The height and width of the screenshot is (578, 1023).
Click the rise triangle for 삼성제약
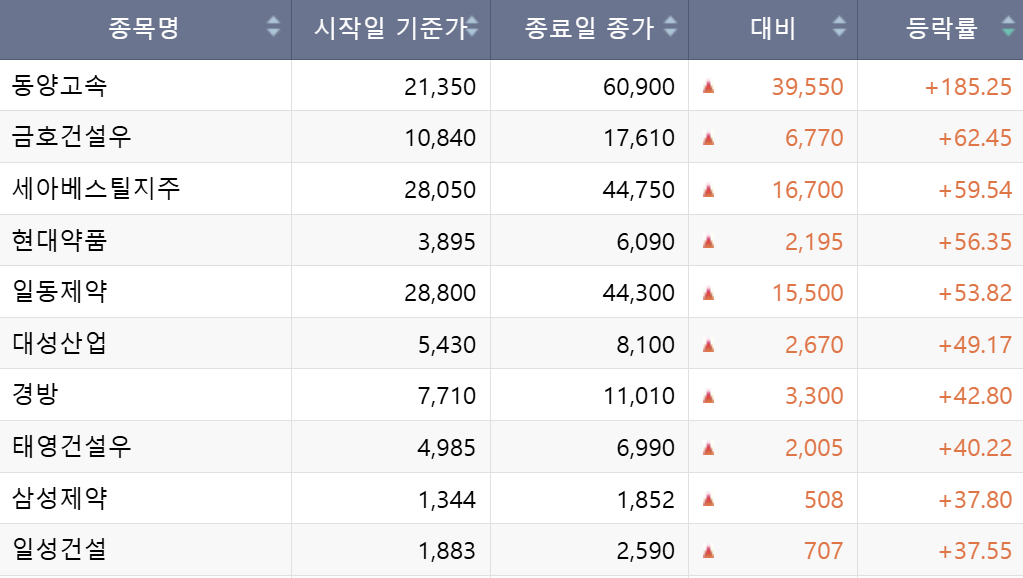[x=708, y=498]
